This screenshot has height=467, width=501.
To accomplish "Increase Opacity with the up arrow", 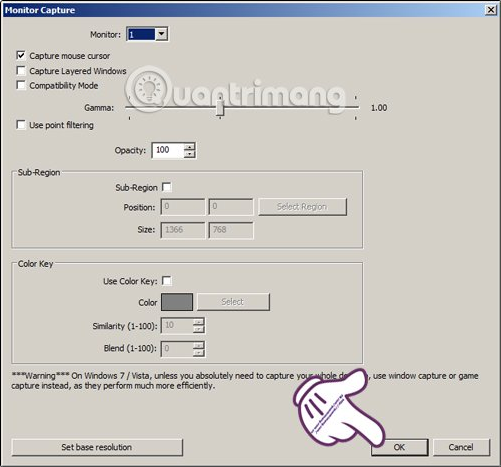I will point(189,147).
